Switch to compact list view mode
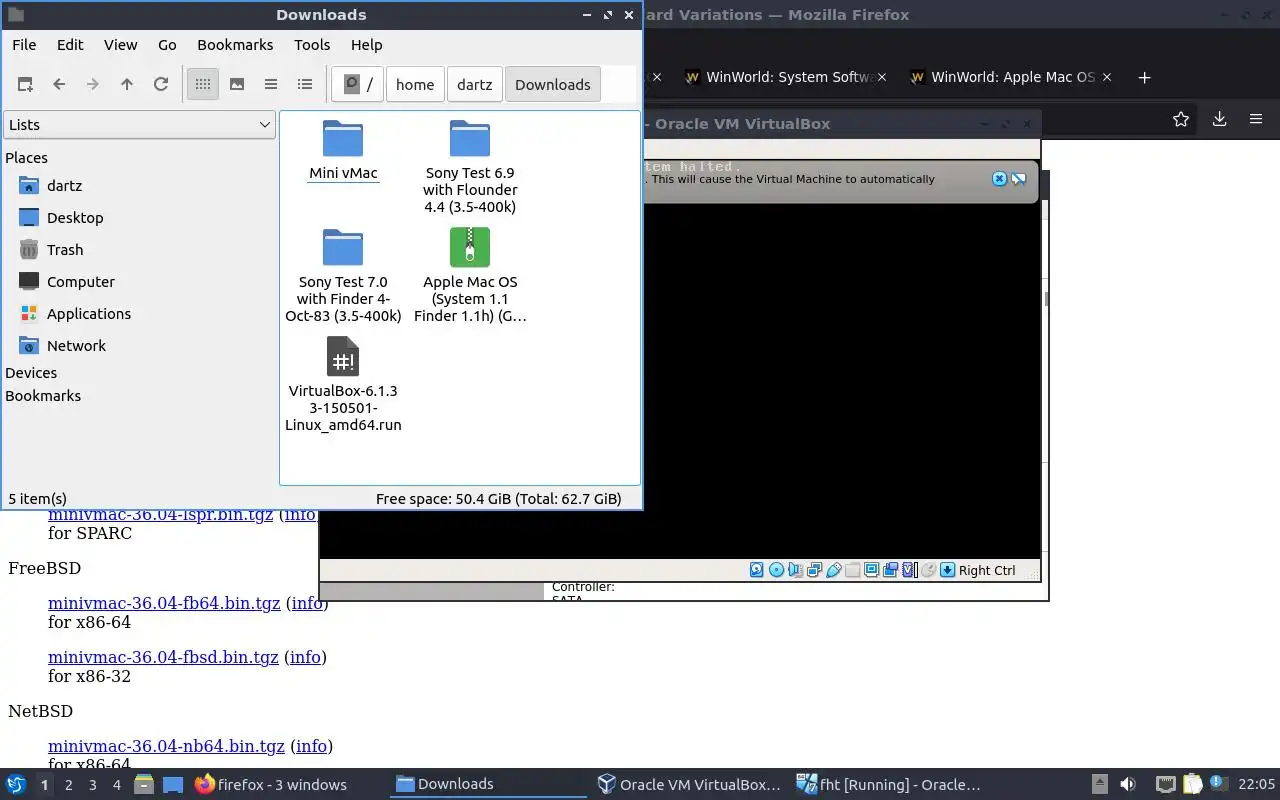This screenshot has width=1280, height=800. (271, 85)
